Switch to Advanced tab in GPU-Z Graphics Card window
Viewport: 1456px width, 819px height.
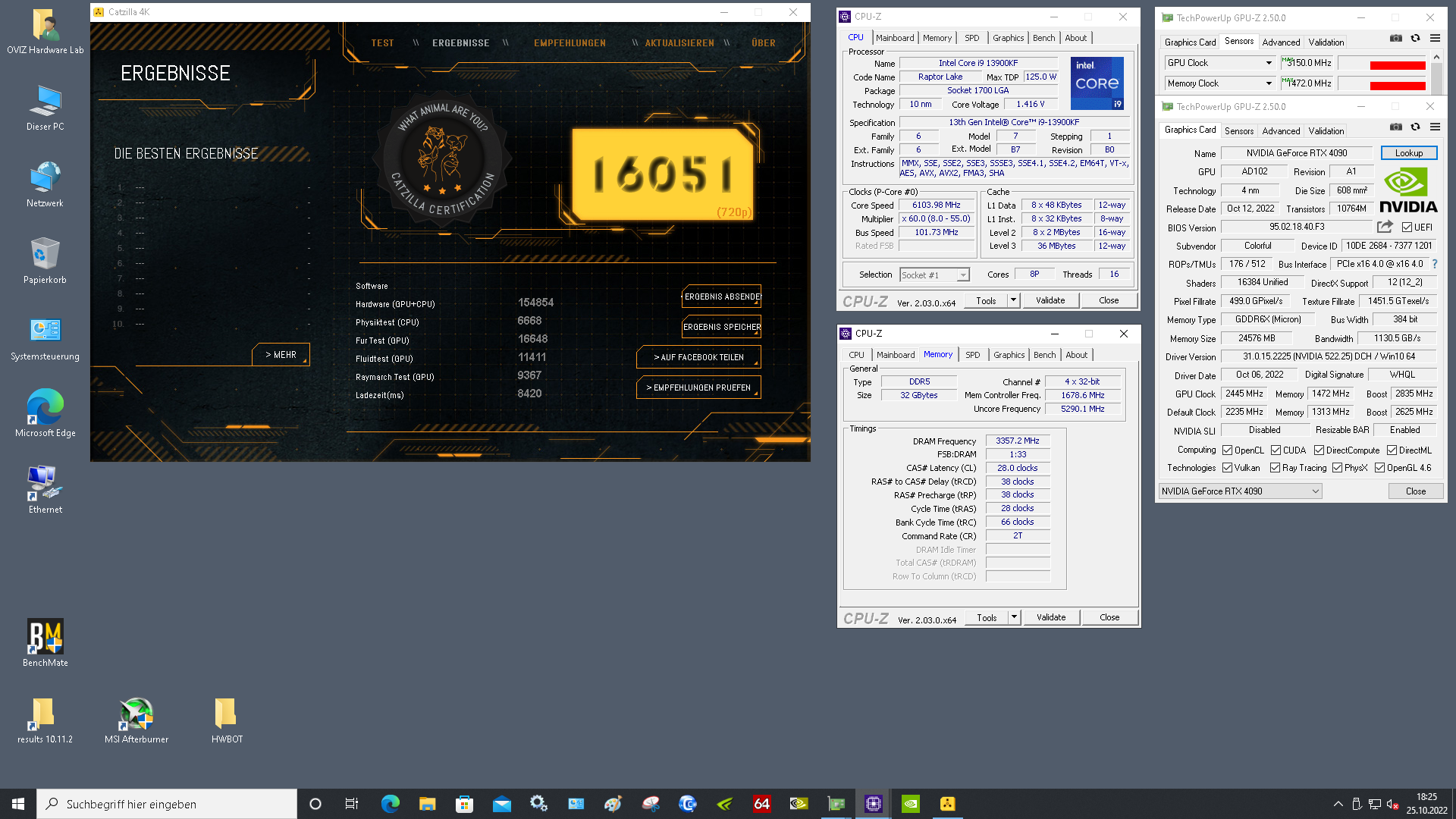tap(1281, 131)
